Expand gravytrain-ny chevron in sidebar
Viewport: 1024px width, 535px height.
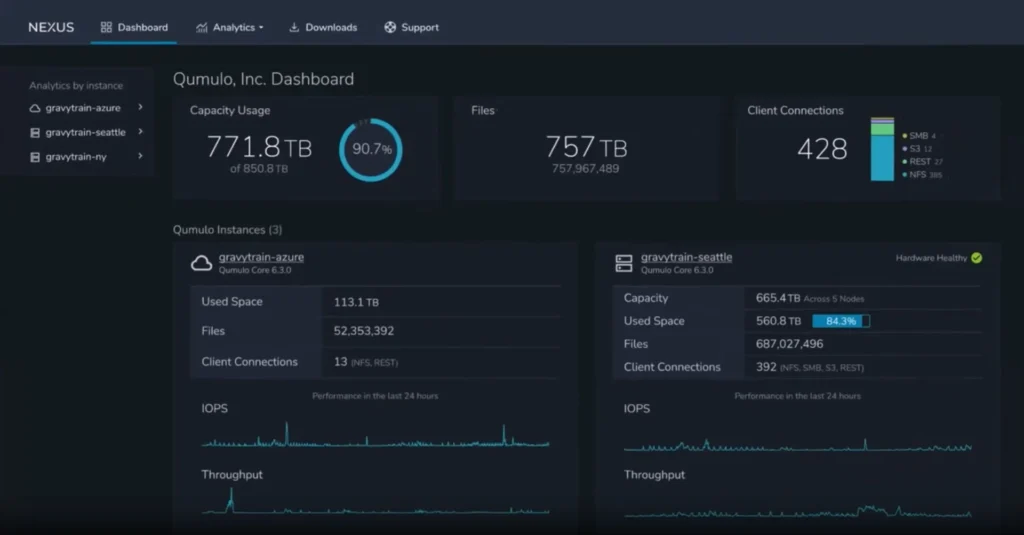(x=140, y=157)
